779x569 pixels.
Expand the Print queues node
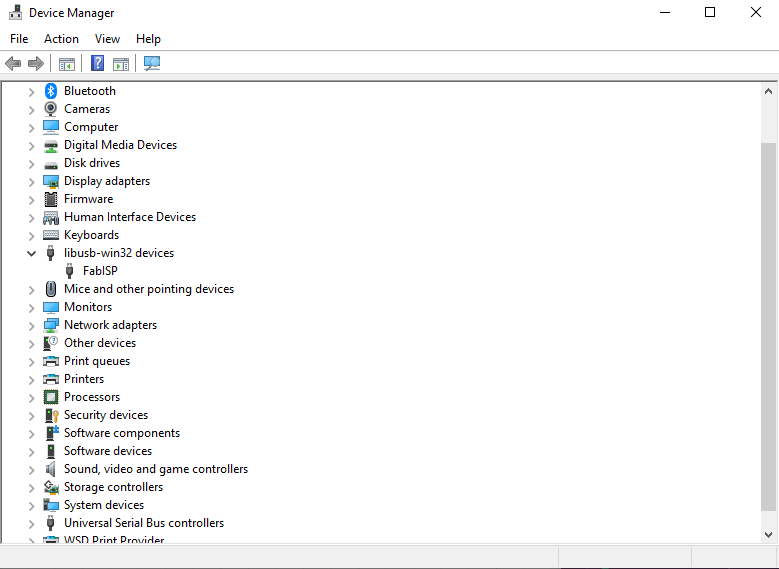pos(31,361)
